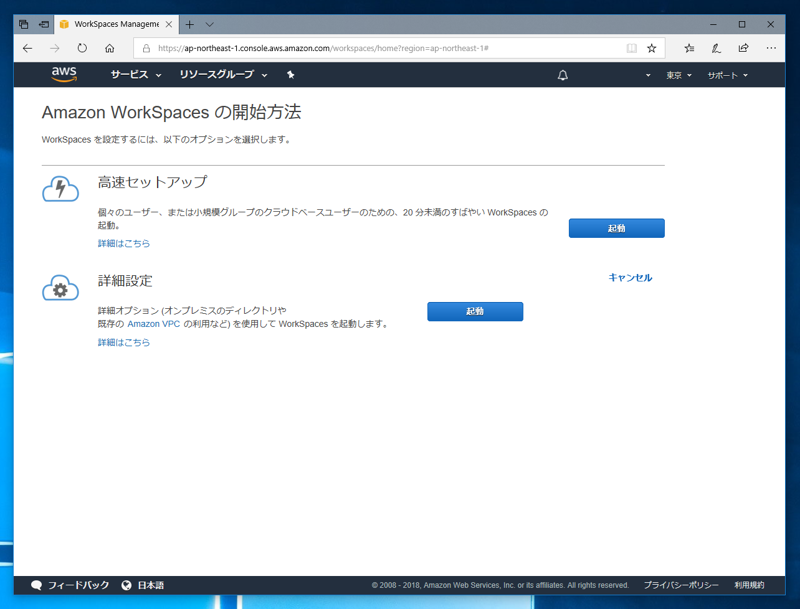This screenshot has width=800, height=609.
Task: Click the browser forward arrow
Action: click(55, 48)
